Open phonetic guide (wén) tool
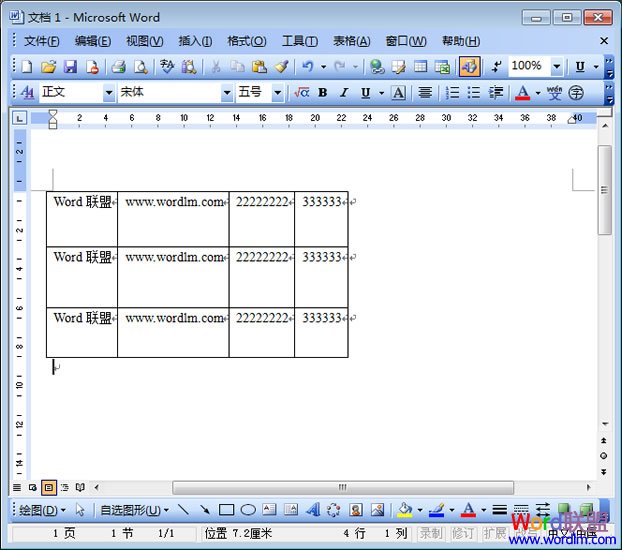This screenshot has width=622, height=550. 554,92
